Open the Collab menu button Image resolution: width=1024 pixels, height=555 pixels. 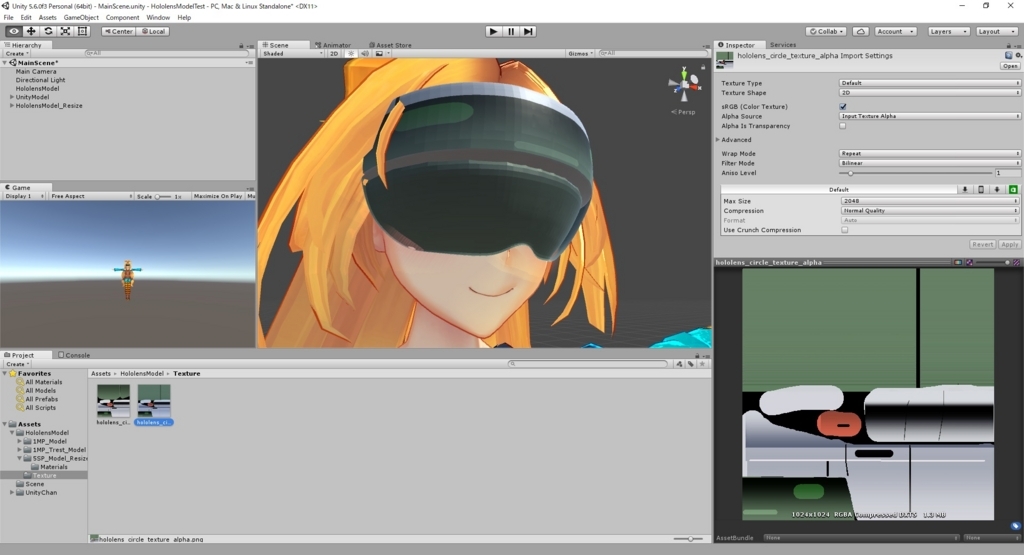tap(827, 31)
